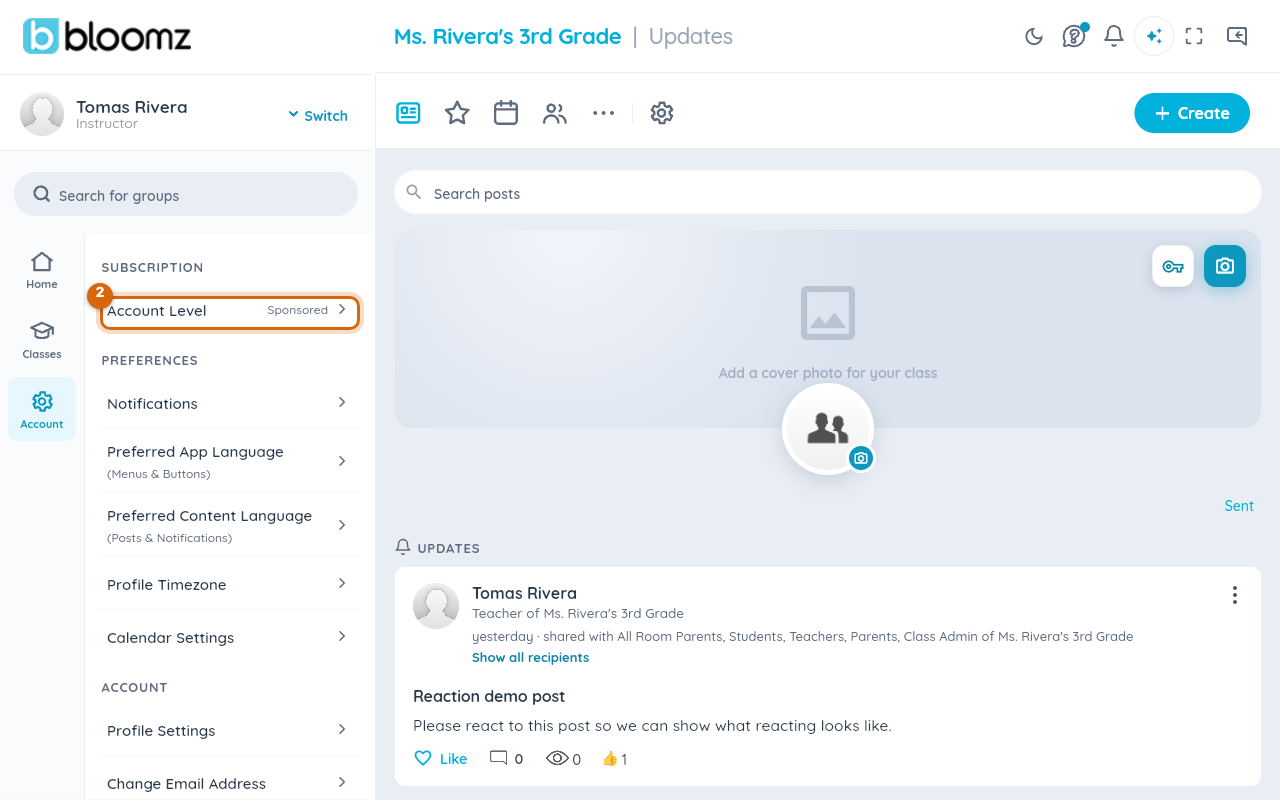Expand the Calendar Settings row
This screenshot has height=800, width=1280.
tap(228, 637)
